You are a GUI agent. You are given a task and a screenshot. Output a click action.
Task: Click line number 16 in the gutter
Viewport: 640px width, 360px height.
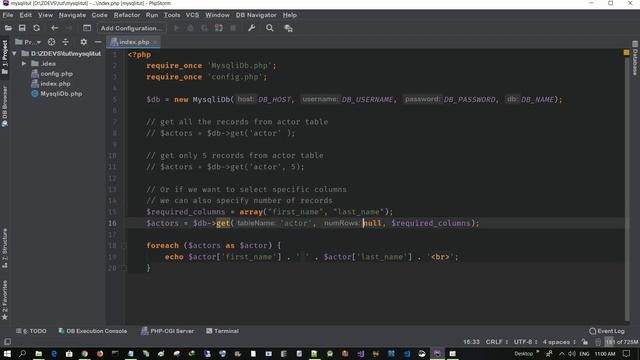[112, 223]
